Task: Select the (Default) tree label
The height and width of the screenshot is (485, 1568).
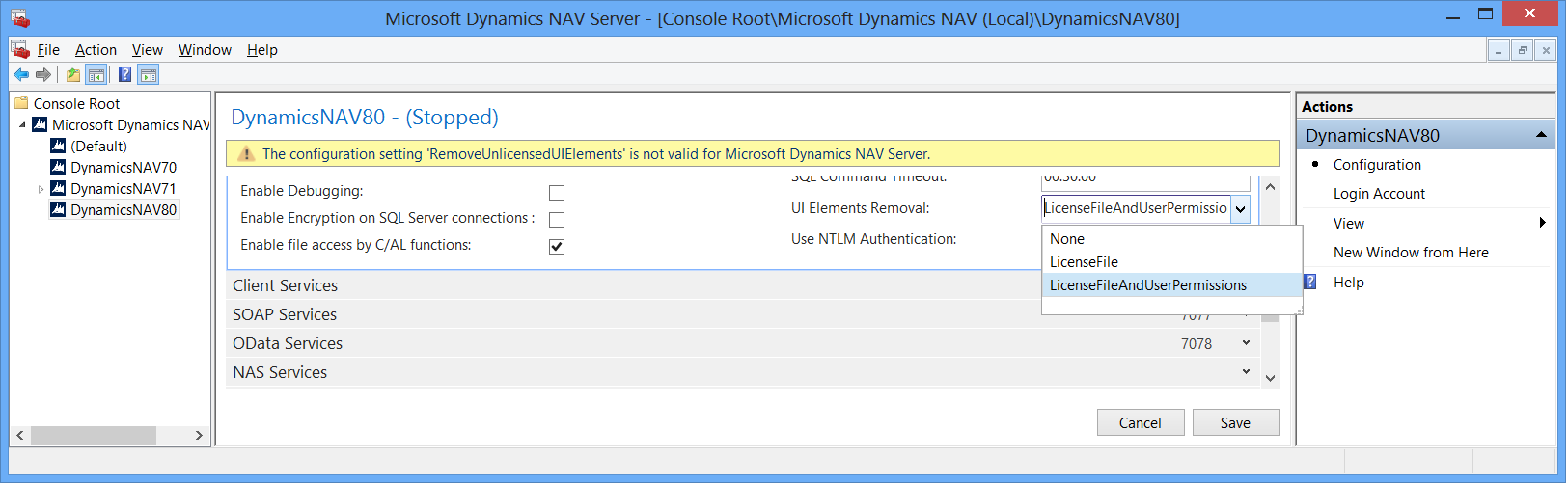Action: point(98,147)
